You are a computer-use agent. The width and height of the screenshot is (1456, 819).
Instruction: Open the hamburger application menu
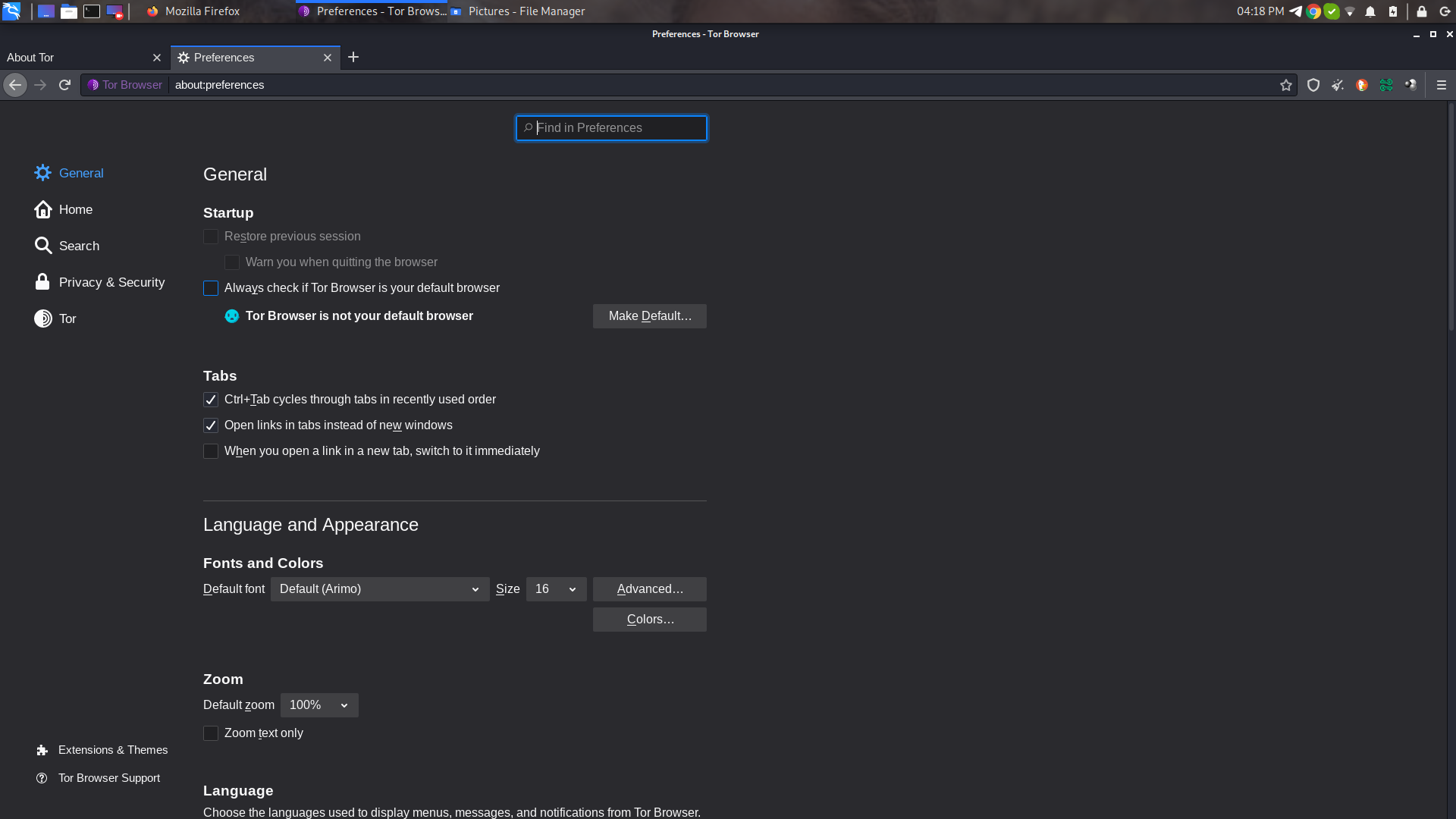[1442, 85]
